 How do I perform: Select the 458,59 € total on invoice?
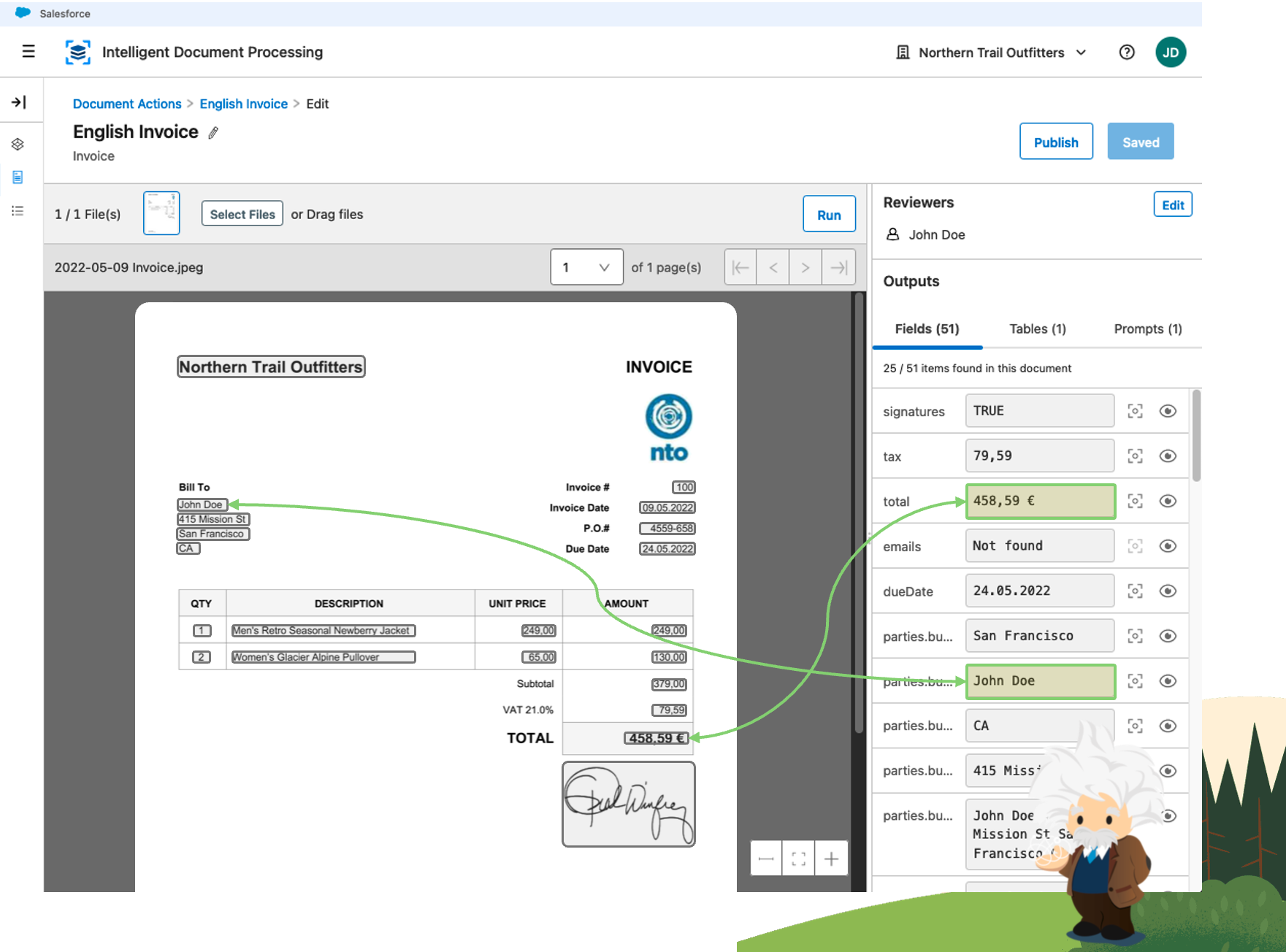coord(657,738)
